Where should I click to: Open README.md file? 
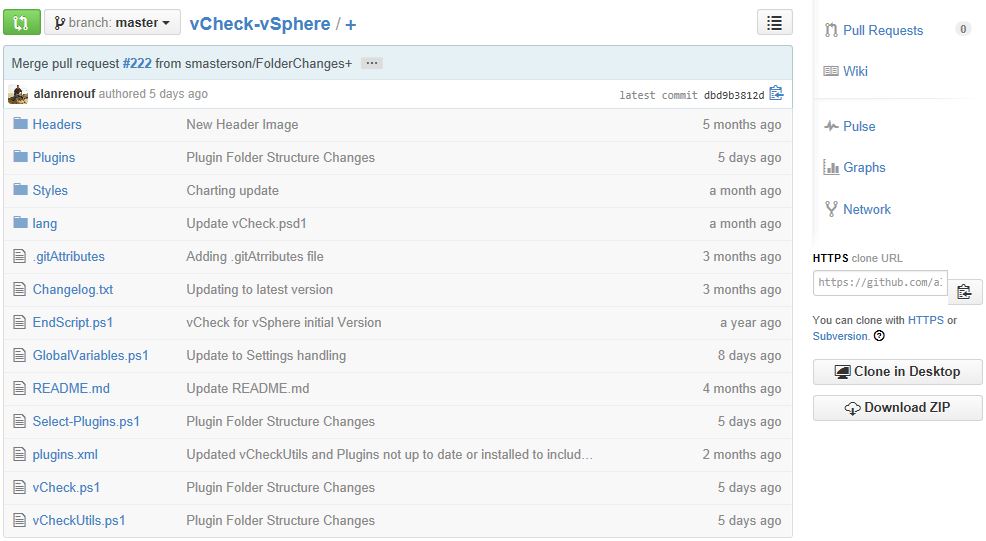[x=71, y=389]
